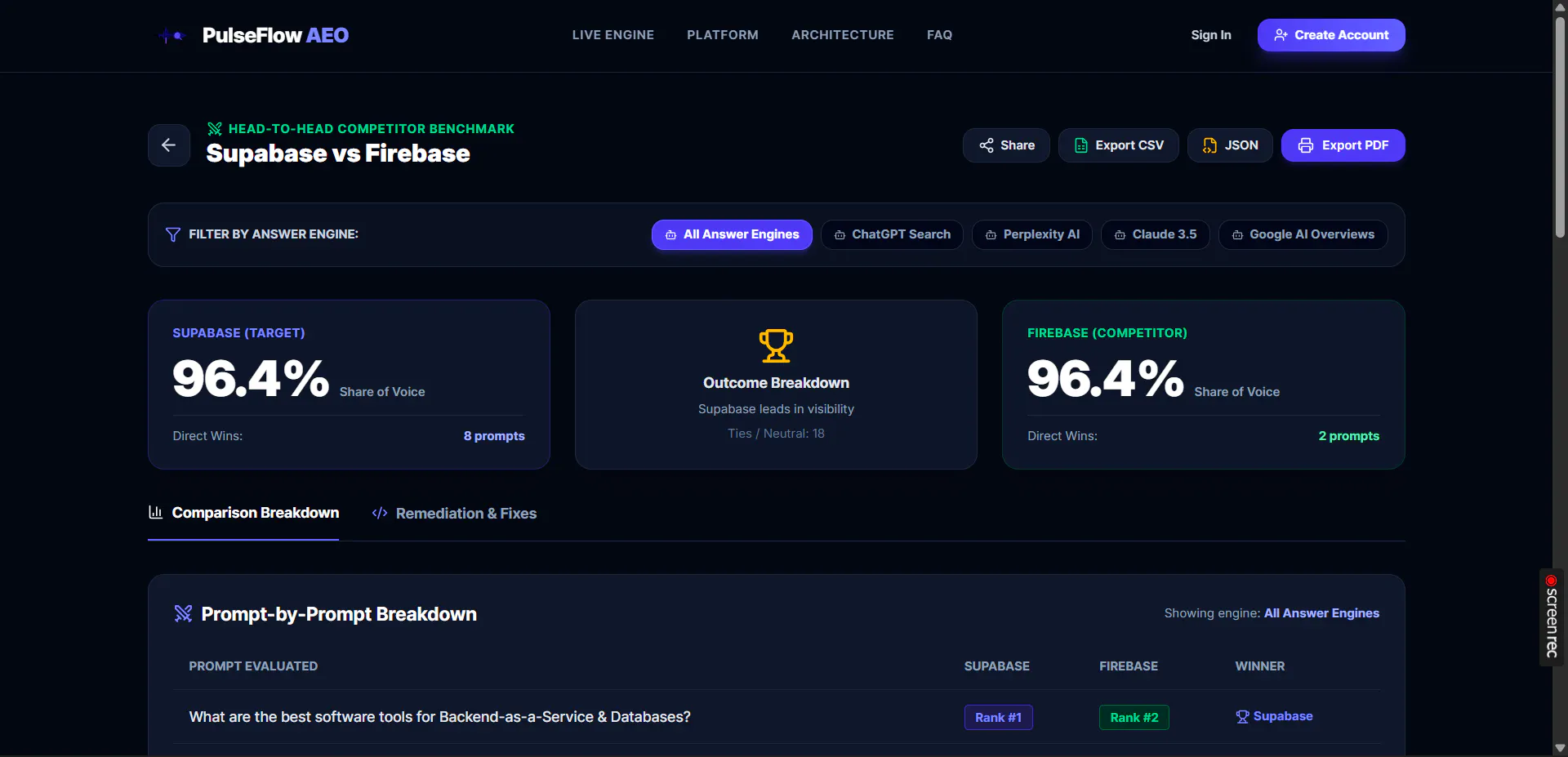
Task: Click the Firebase 96.4% share of voice value
Action: 1106,379
